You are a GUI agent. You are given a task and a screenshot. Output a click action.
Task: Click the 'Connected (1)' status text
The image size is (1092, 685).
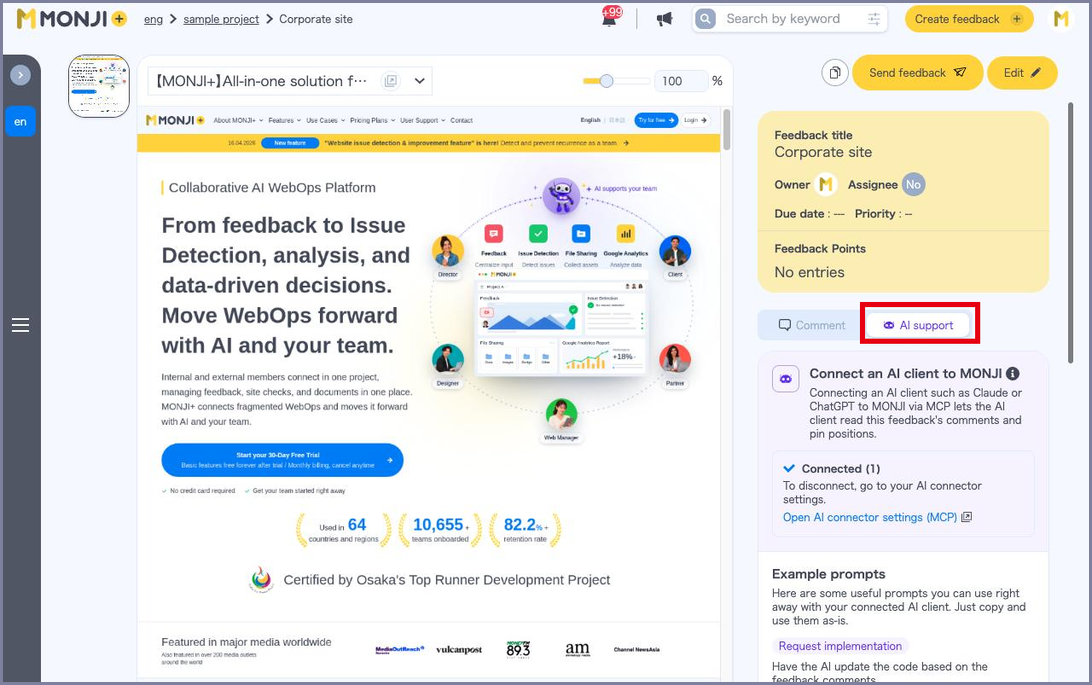[x=841, y=469]
